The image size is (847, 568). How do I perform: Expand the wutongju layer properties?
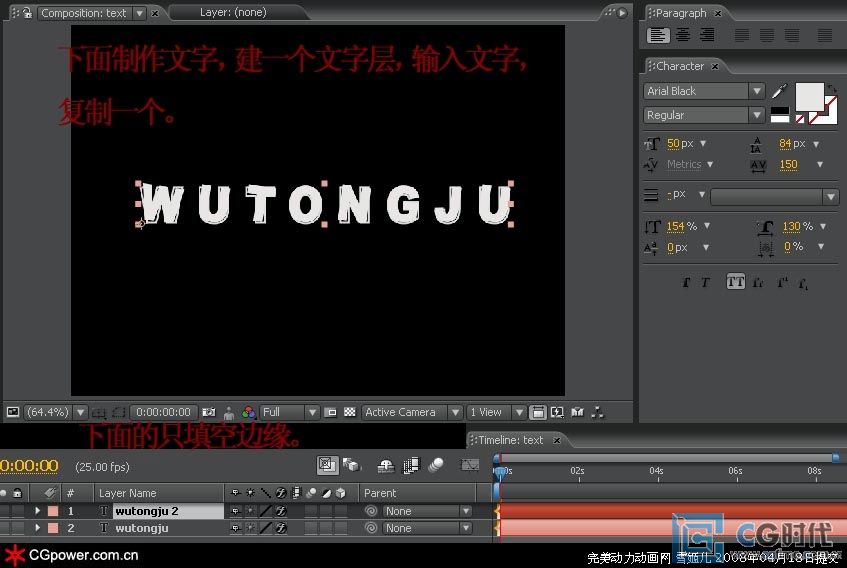(37, 528)
